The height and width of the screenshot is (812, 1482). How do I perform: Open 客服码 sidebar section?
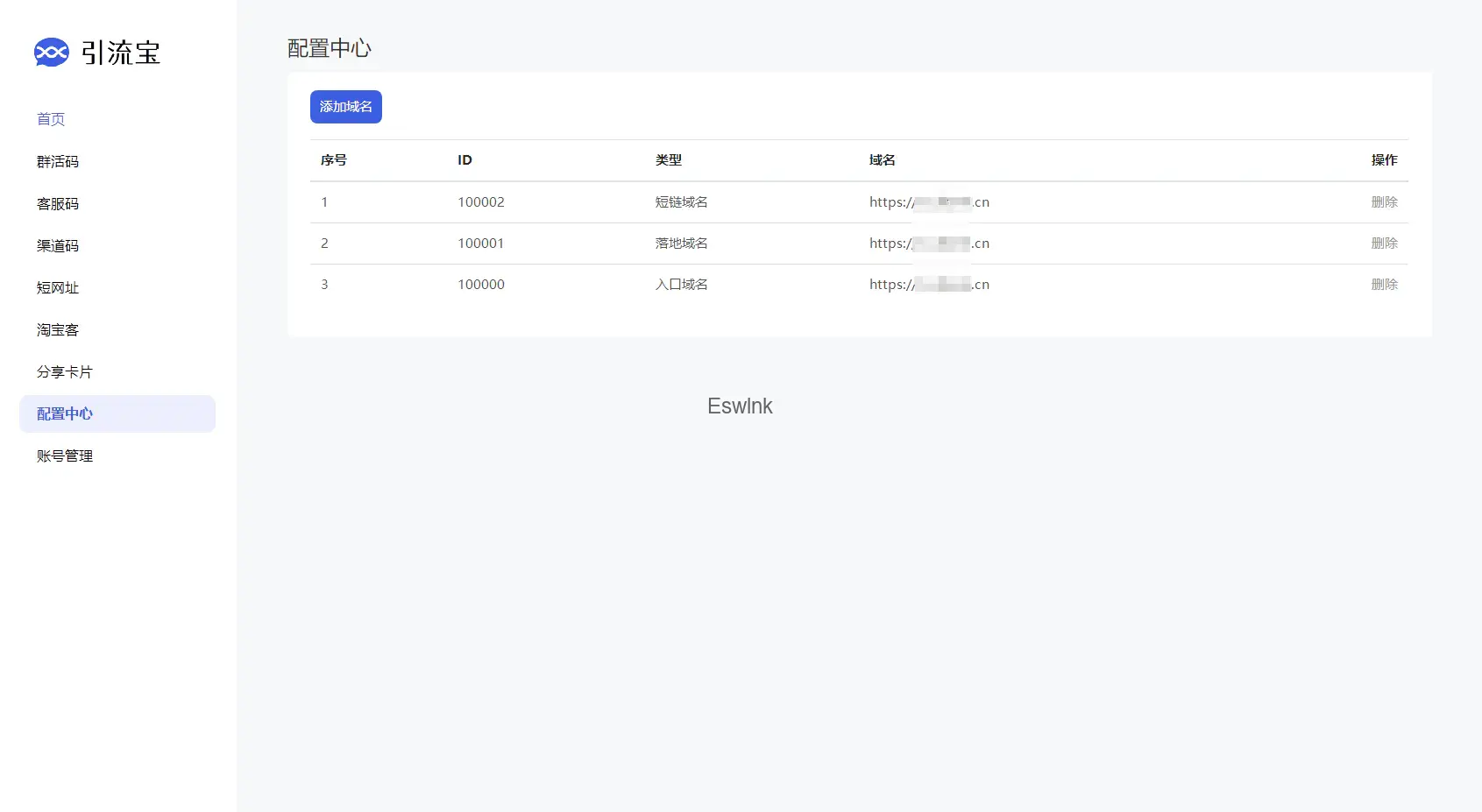[x=58, y=203]
